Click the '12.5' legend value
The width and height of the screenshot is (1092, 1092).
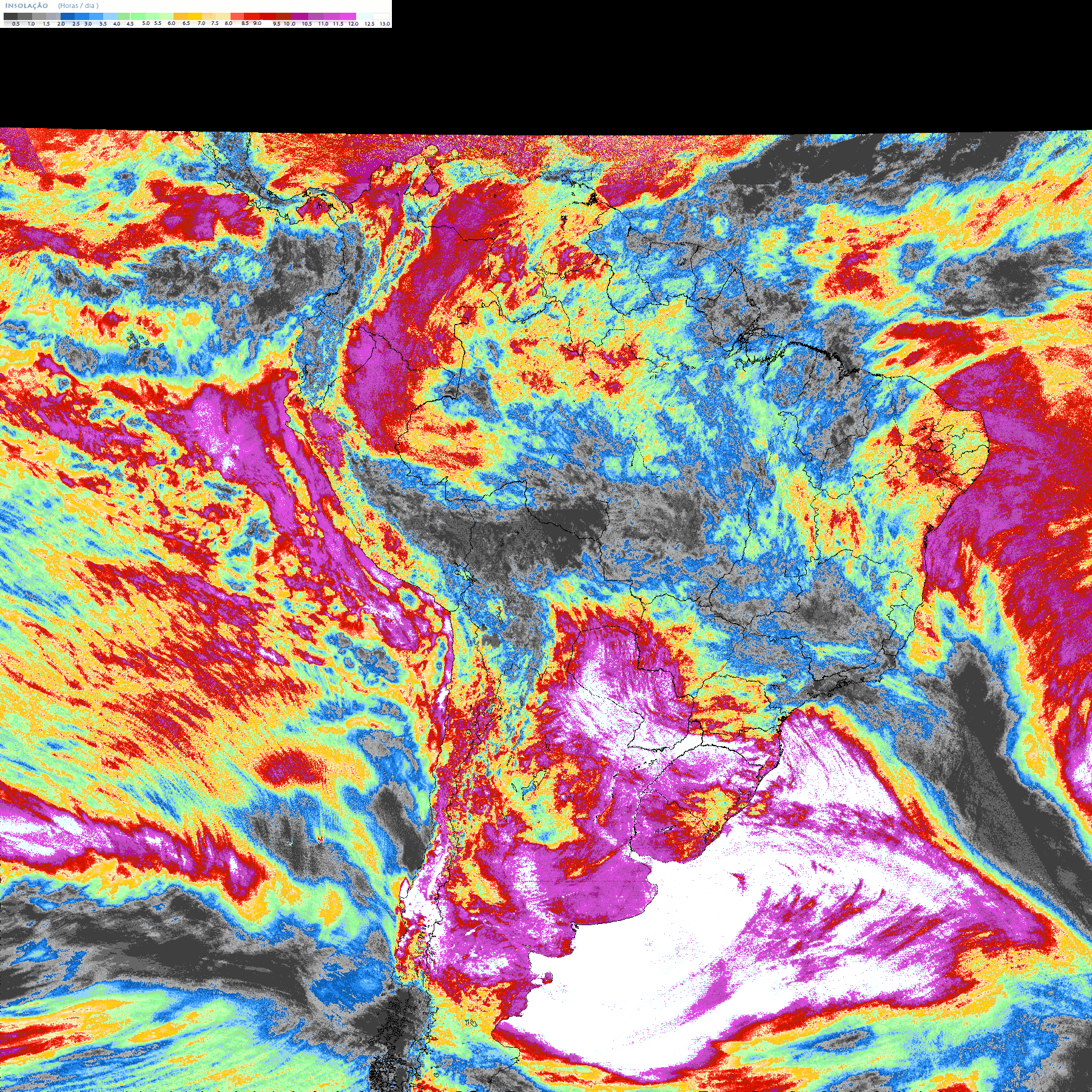click(369, 24)
